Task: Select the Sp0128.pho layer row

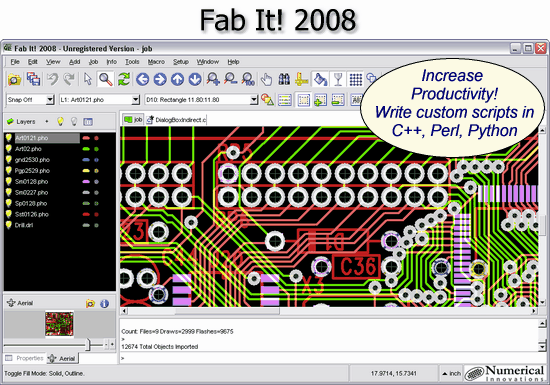Action: point(60,203)
